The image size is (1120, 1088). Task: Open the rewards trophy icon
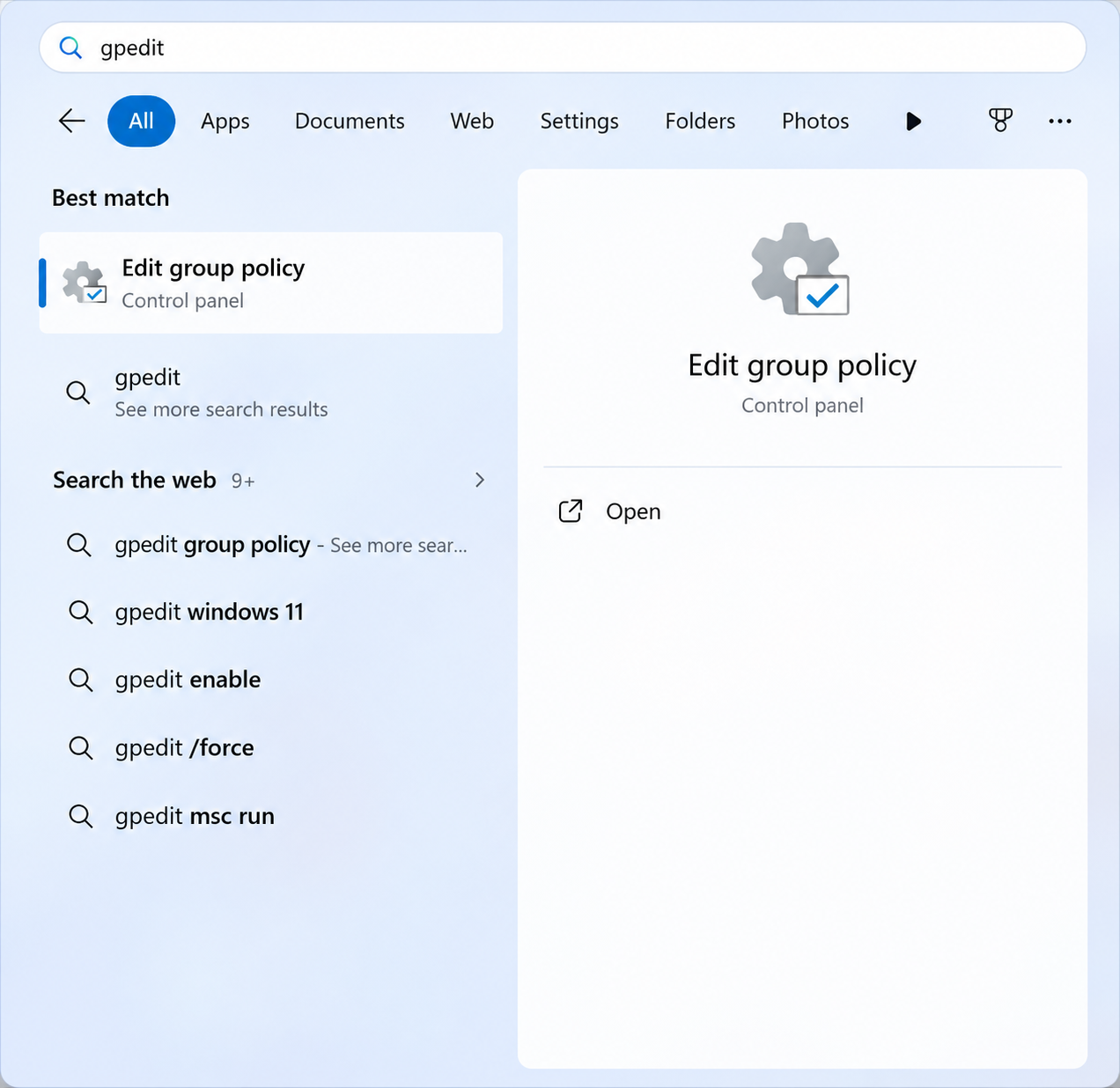(1000, 121)
